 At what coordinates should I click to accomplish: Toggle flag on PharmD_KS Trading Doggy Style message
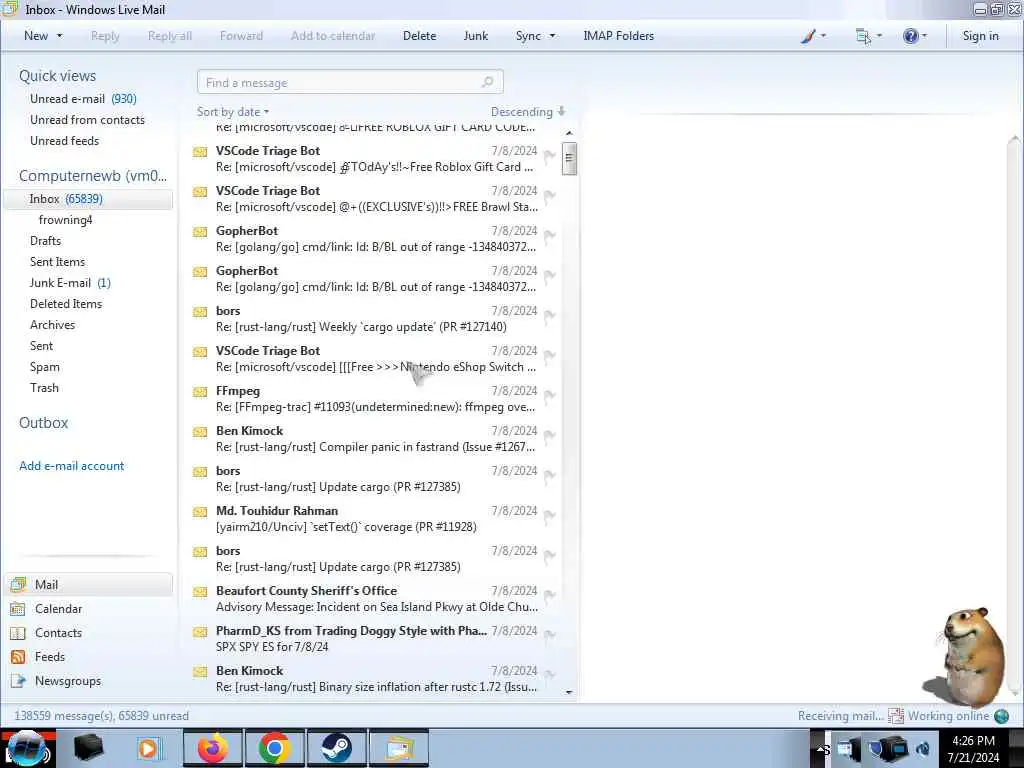pyautogui.click(x=550, y=635)
